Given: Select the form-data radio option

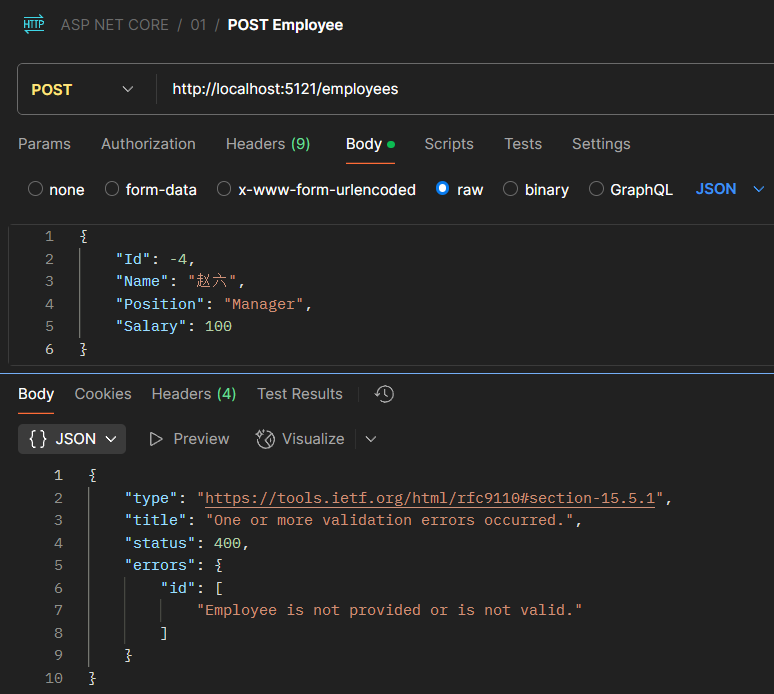Looking at the screenshot, I should click(112, 189).
